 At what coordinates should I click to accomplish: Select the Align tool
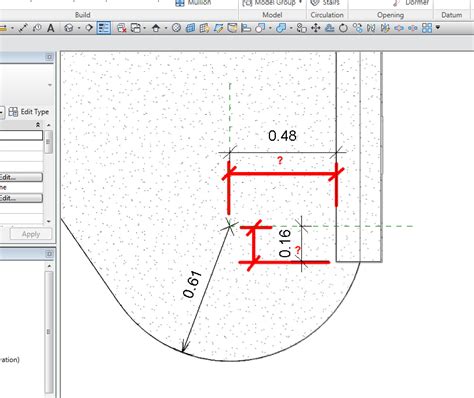(246, 28)
